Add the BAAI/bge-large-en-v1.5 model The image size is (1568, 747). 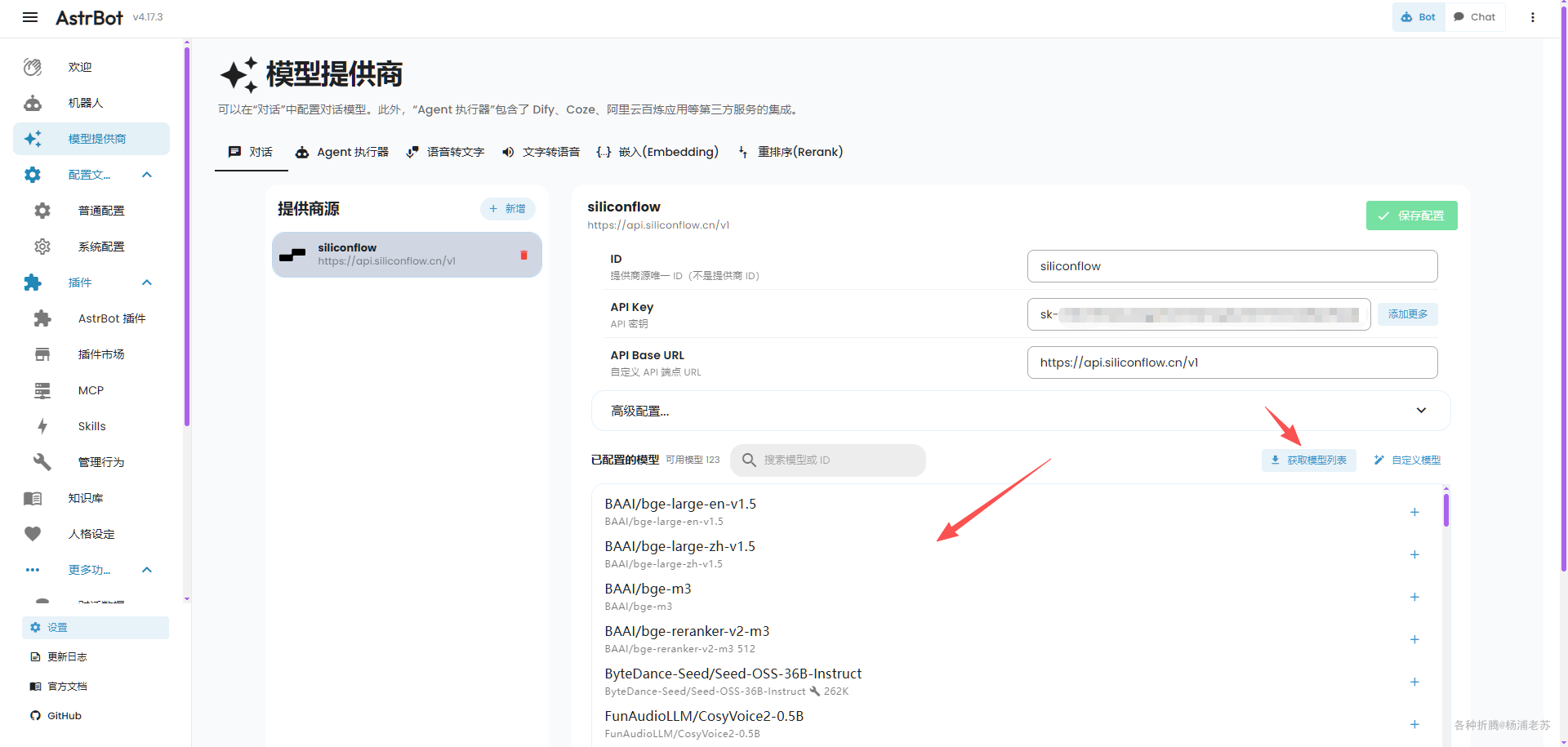(x=1414, y=512)
